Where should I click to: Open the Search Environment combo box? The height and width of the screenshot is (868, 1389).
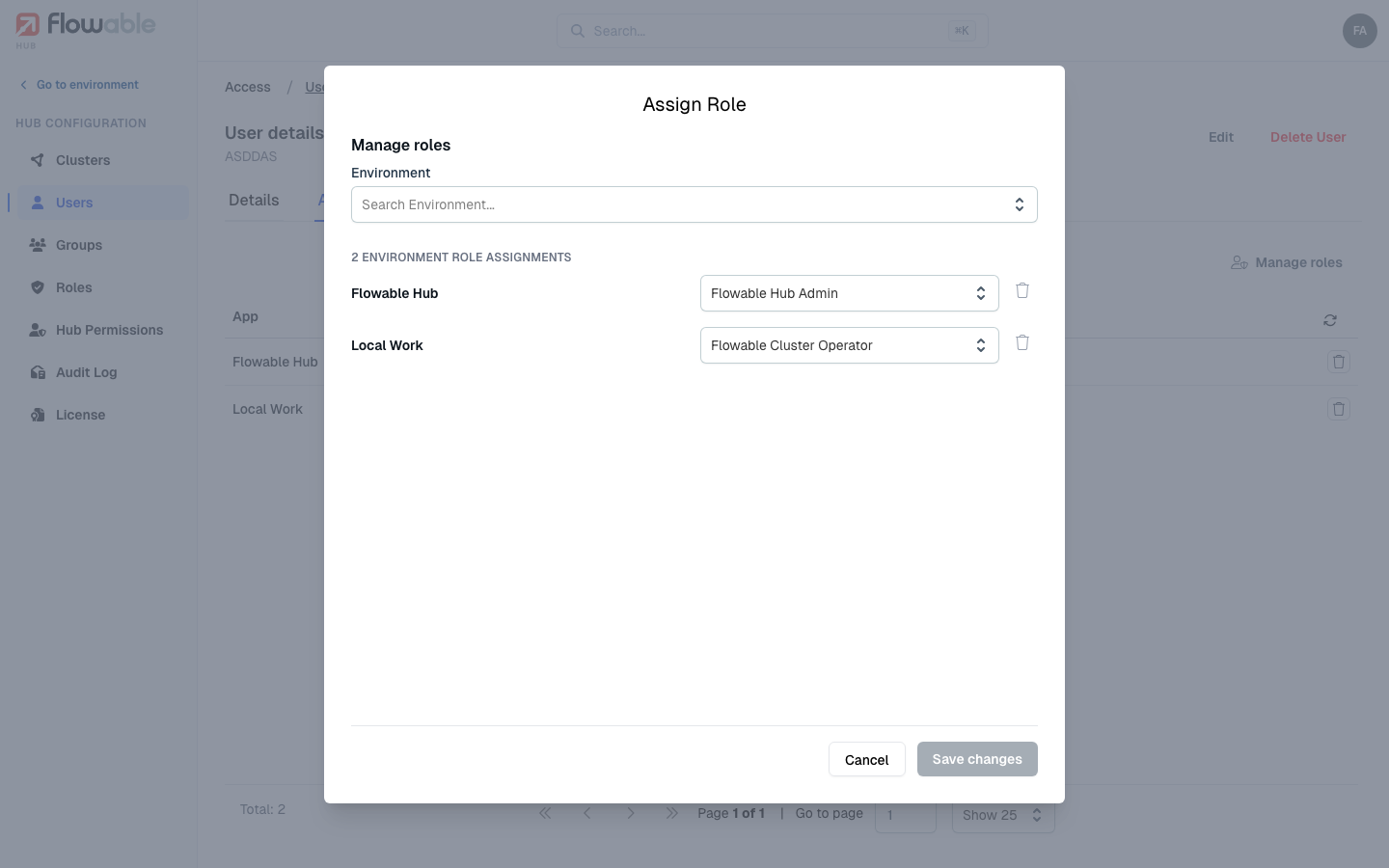click(x=694, y=204)
